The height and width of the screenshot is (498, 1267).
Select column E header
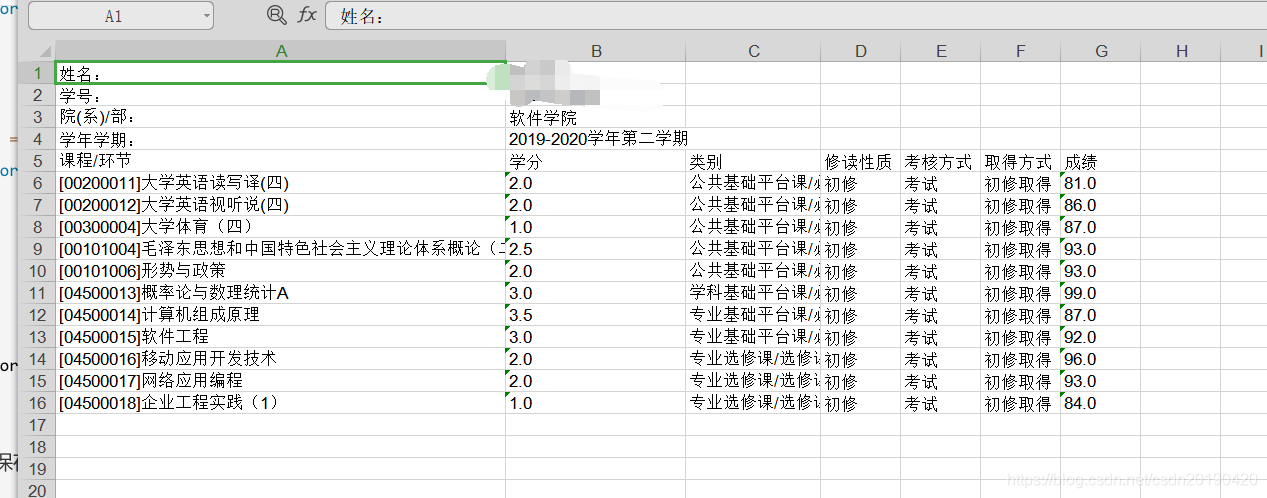point(941,51)
